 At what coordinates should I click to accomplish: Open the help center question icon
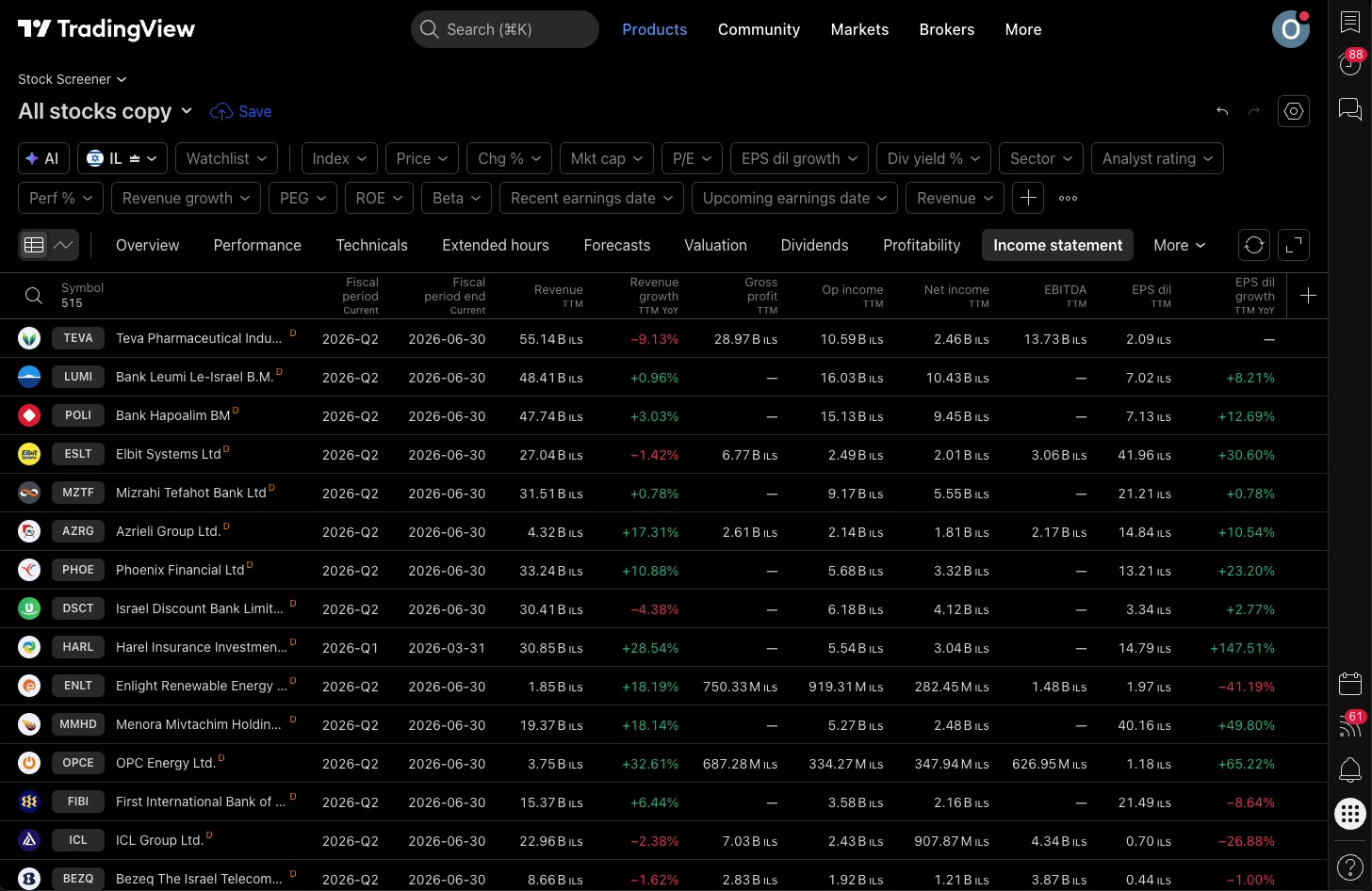tap(1350, 867)
